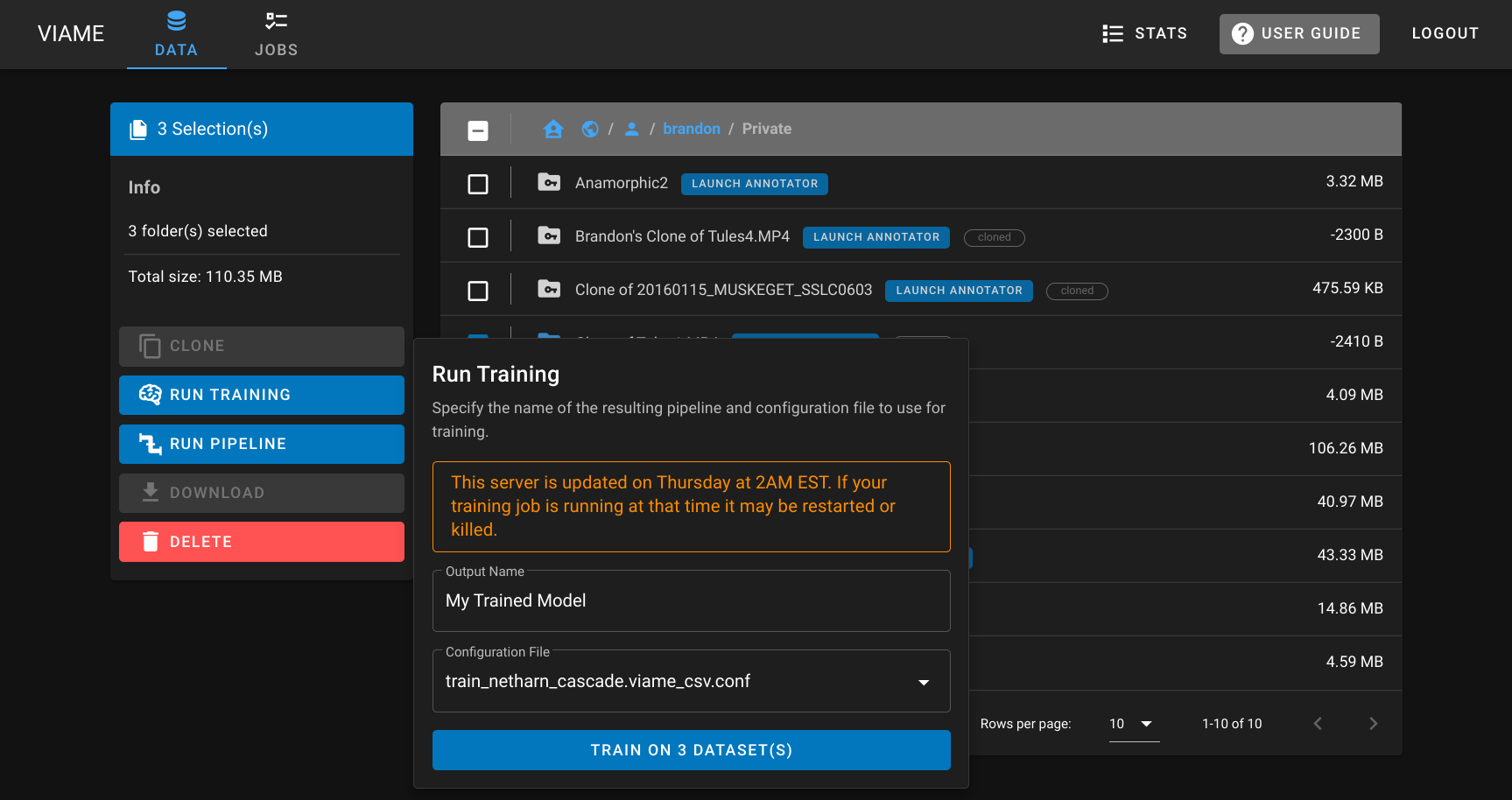Go to home folder icon in breadcrumb
Screen dimensions: 1512x800
(x=553, y=129)
